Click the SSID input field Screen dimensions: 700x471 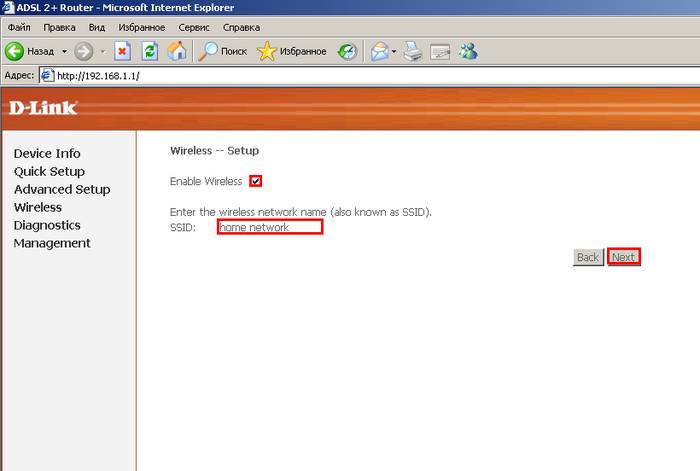(x=270, y=227)
